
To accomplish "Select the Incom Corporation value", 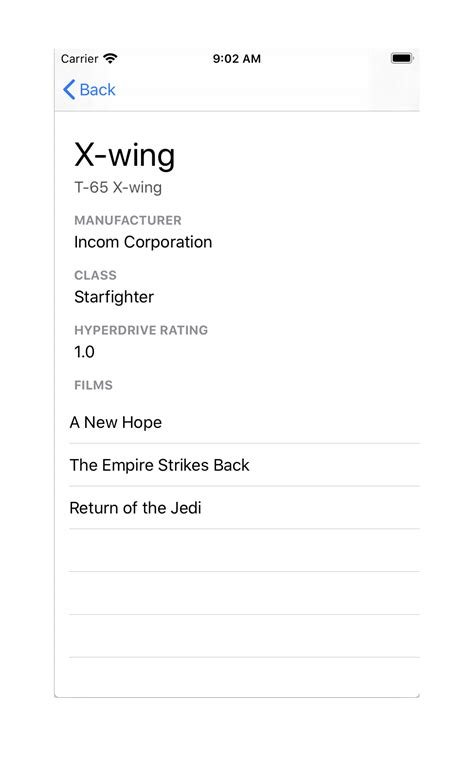I will pyautogui.click(x=143, y=242).
